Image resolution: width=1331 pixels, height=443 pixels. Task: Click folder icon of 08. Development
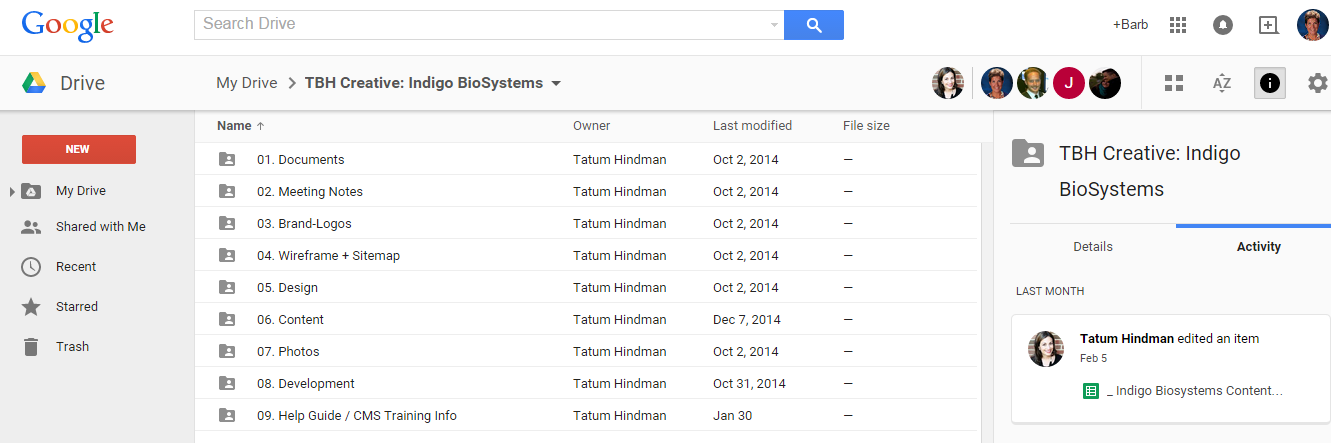click(x=227, y=383)
